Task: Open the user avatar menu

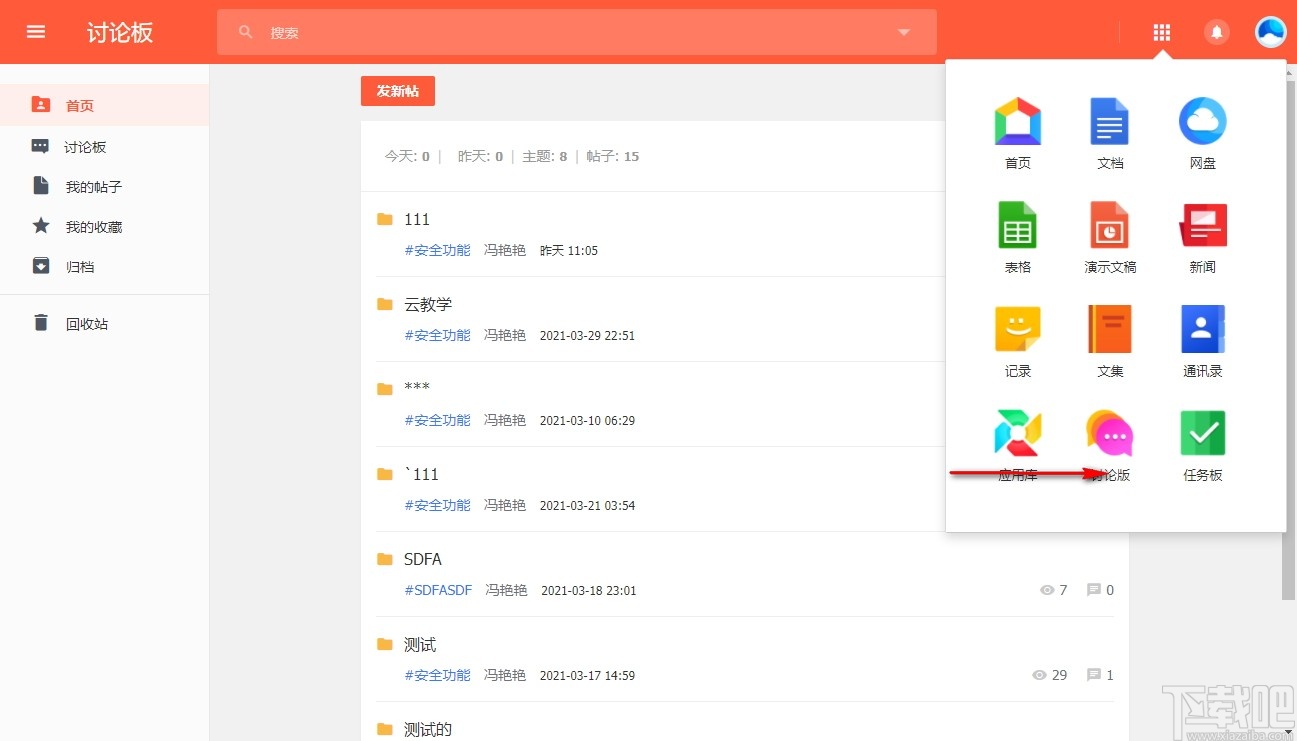Action: [x=1270, y=32]
